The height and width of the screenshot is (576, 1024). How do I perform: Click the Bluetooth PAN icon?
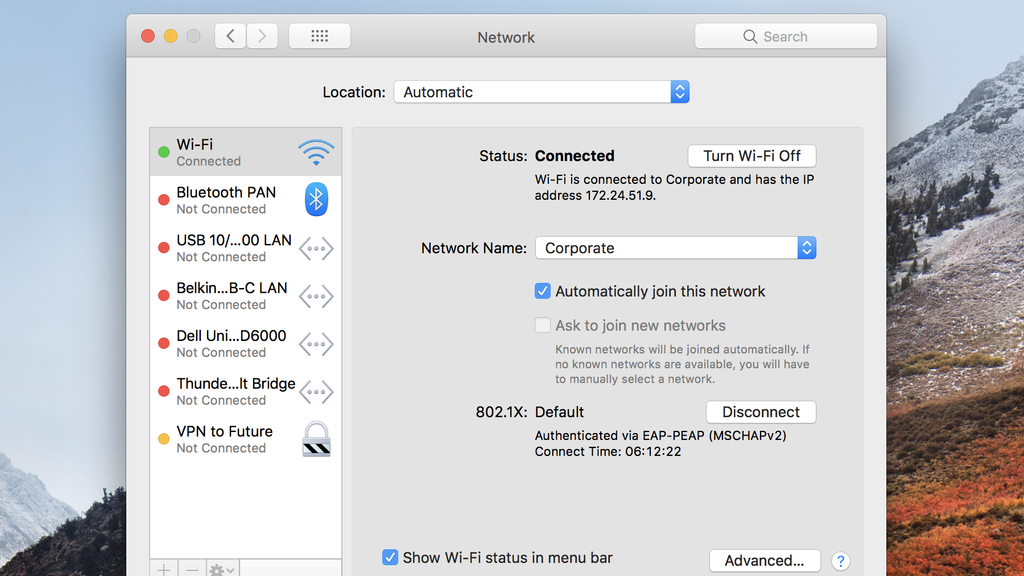(x=315, y=199)
